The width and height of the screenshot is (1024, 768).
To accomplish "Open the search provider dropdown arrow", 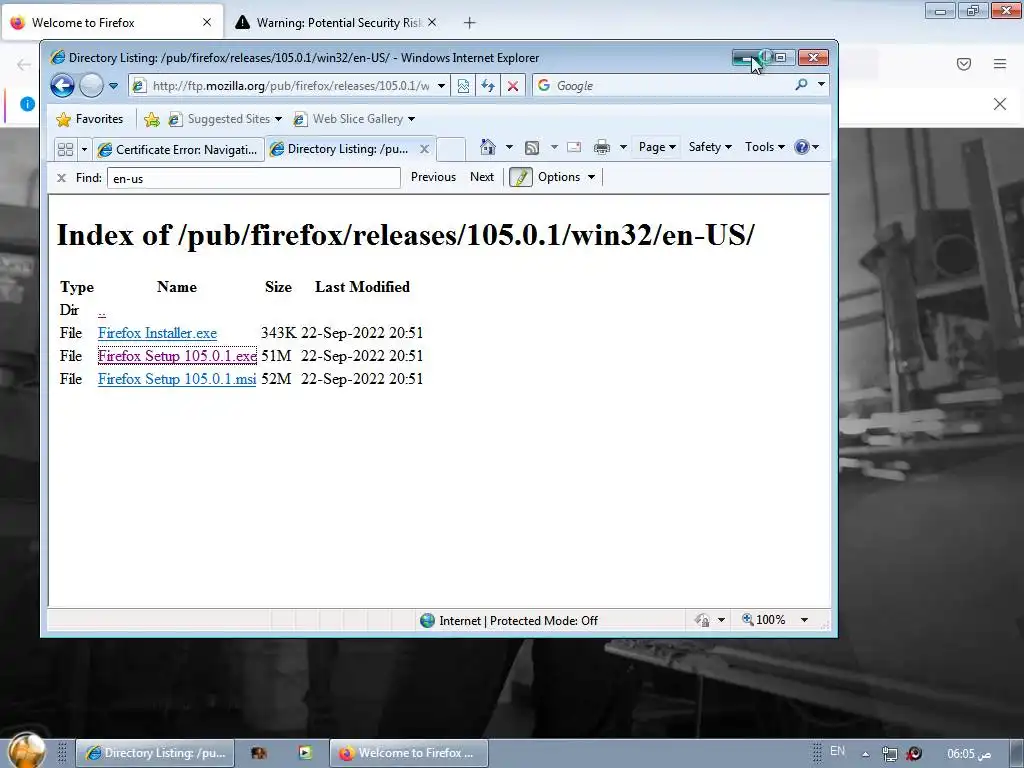I will coord(822,85).
